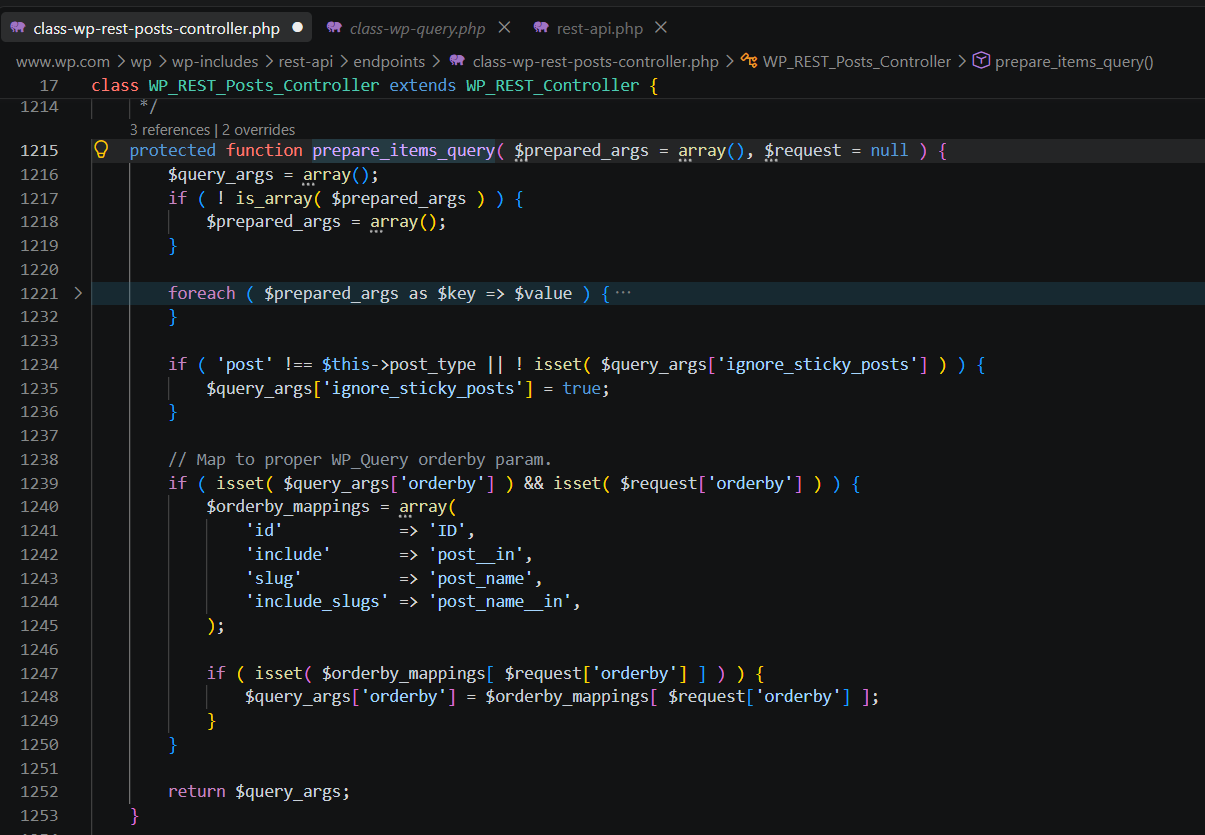Image resolution: width=1205 pixels, height=835 pixels.
Task: Click line number 1234 in the gutter
Action: (x=39, y=364)
